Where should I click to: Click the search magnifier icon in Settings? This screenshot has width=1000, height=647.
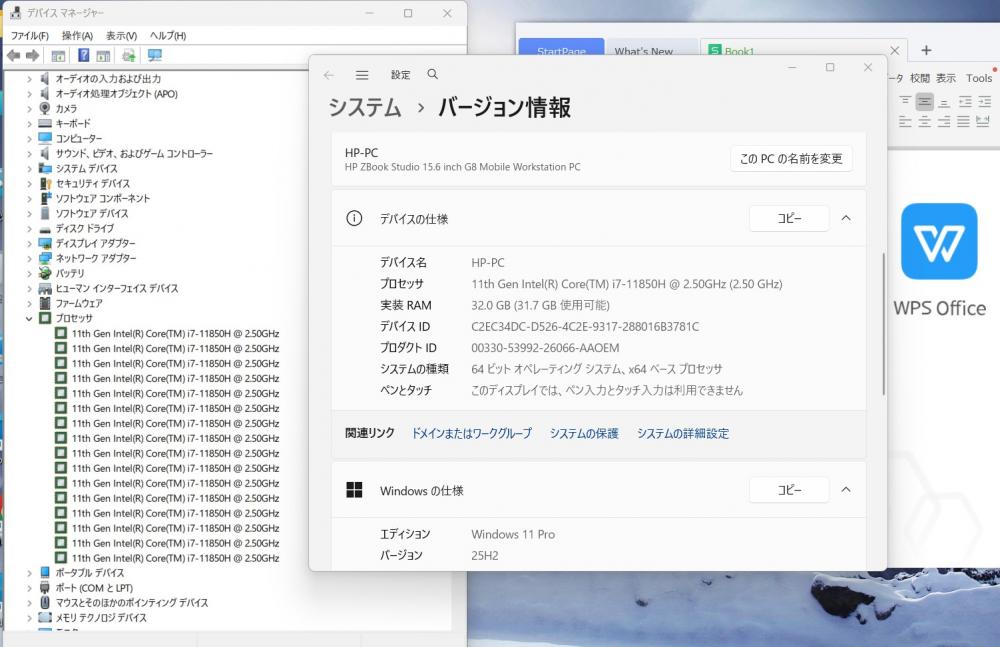(x=432, y=74)
